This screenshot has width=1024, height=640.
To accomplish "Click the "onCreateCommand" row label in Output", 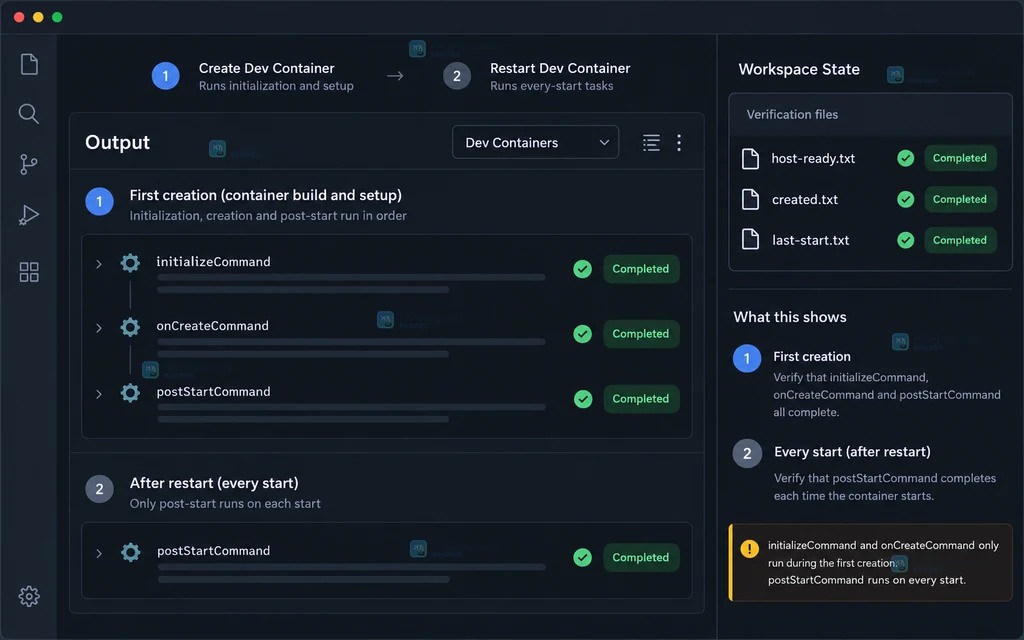I will [x=212, y=326].
